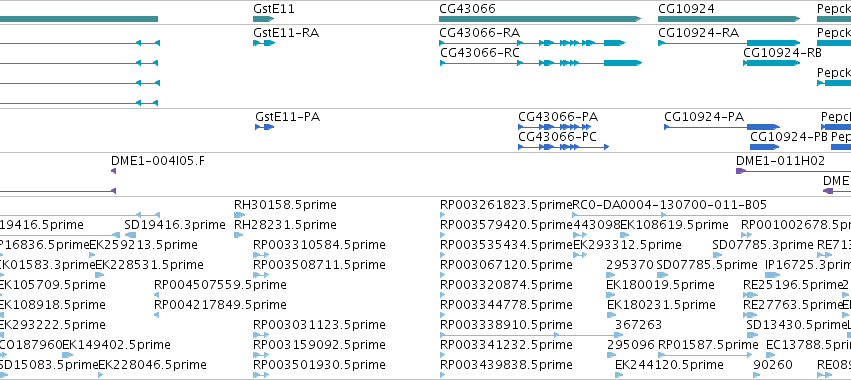This screenshot has width=851, height=380.
Task: Select the RH30158.5prime EST arrow
Action: (239, 215)
